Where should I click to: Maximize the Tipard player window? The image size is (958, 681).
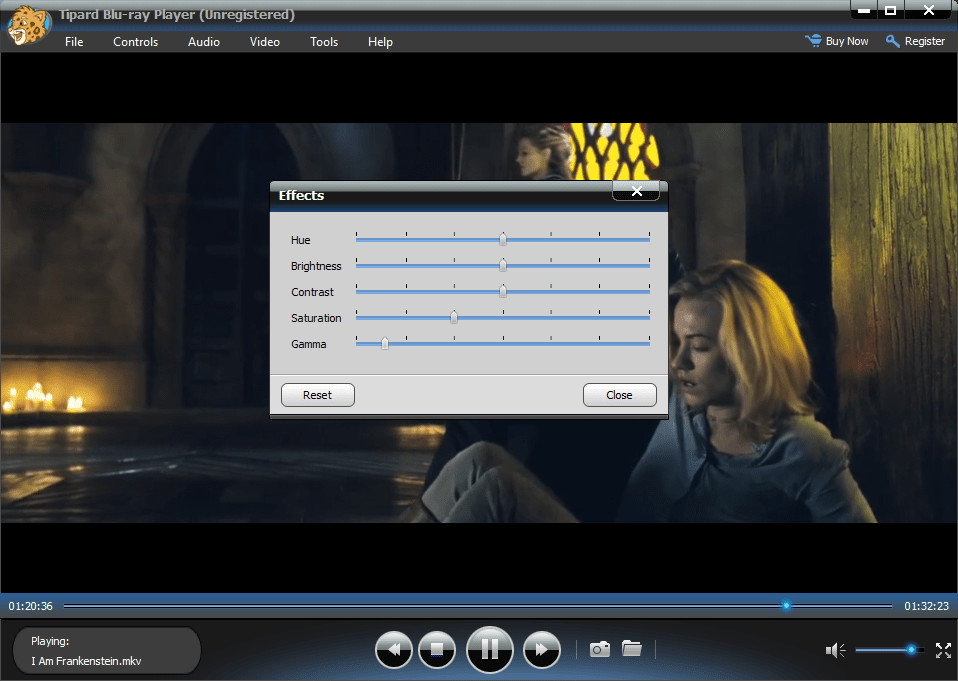(891, 10)
